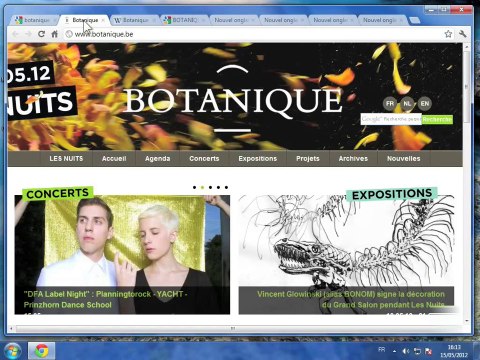This screenshot has width=480, height=360.
Task: Switch to the BOTANIQ... tab
Action: click(x=182, y=20)
